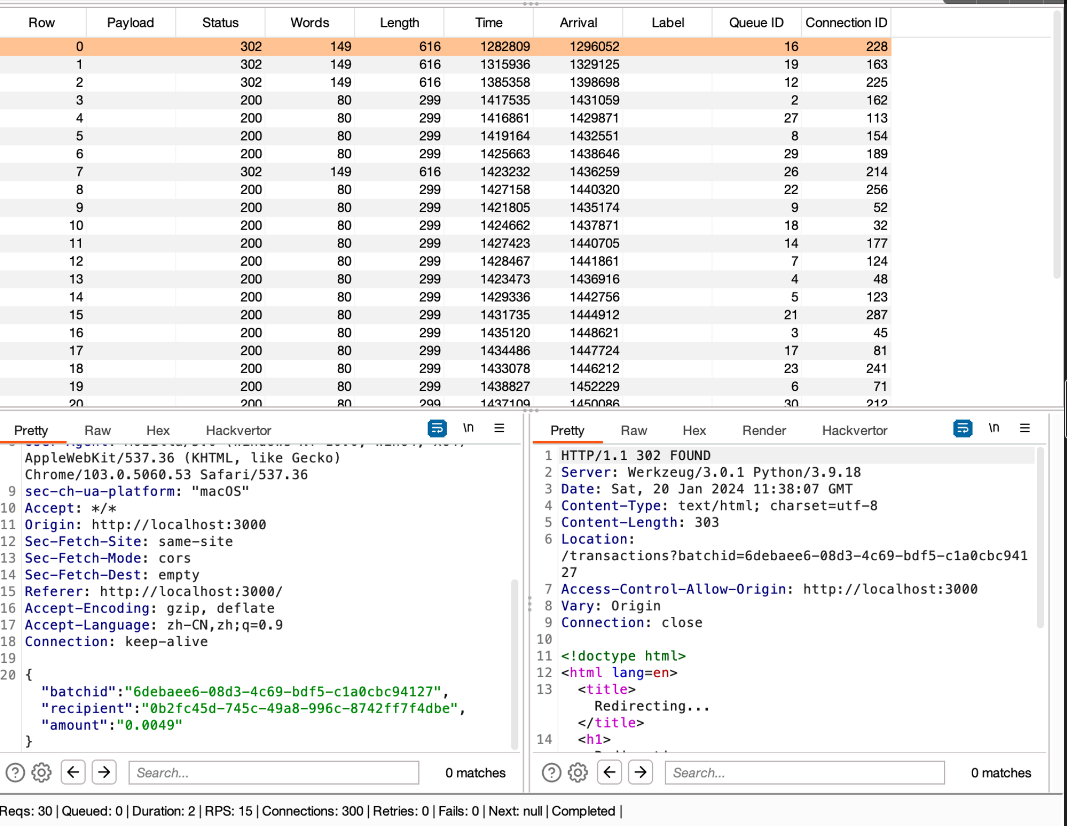Click response search help question-mark icon
Viewport: 1067px width, 826px height.
[551, 772]
